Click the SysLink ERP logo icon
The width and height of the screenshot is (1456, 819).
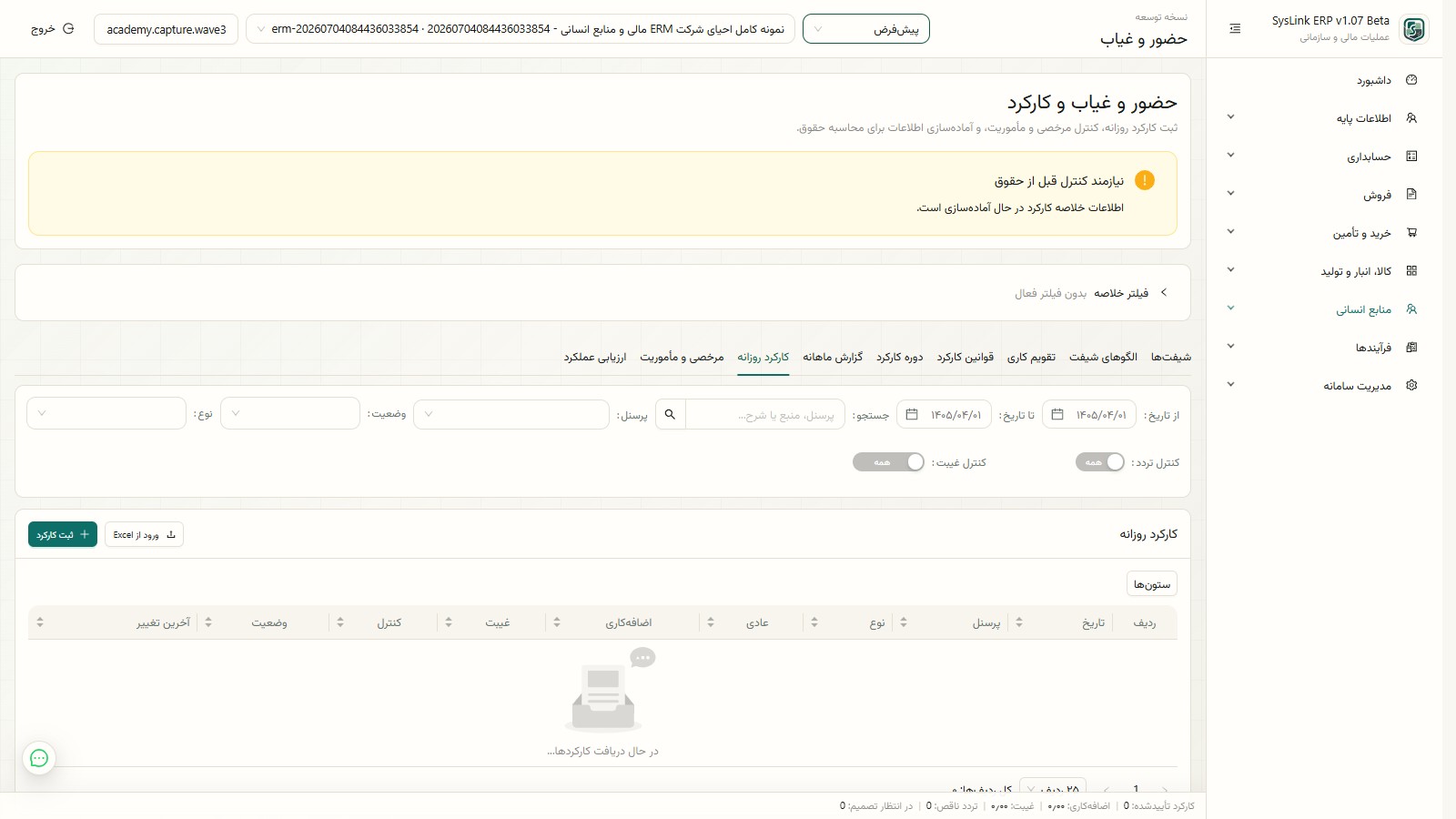coord(1413,29)
